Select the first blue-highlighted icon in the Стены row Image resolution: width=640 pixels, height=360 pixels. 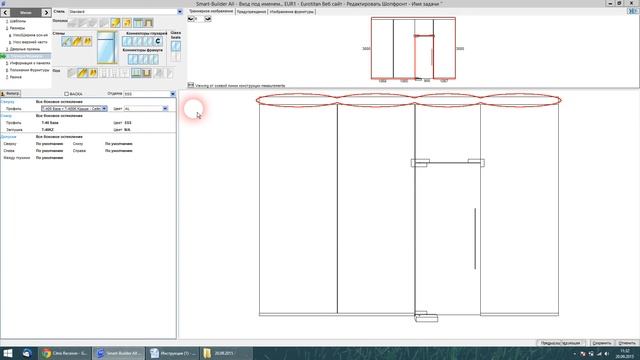(x=67, y=41)
